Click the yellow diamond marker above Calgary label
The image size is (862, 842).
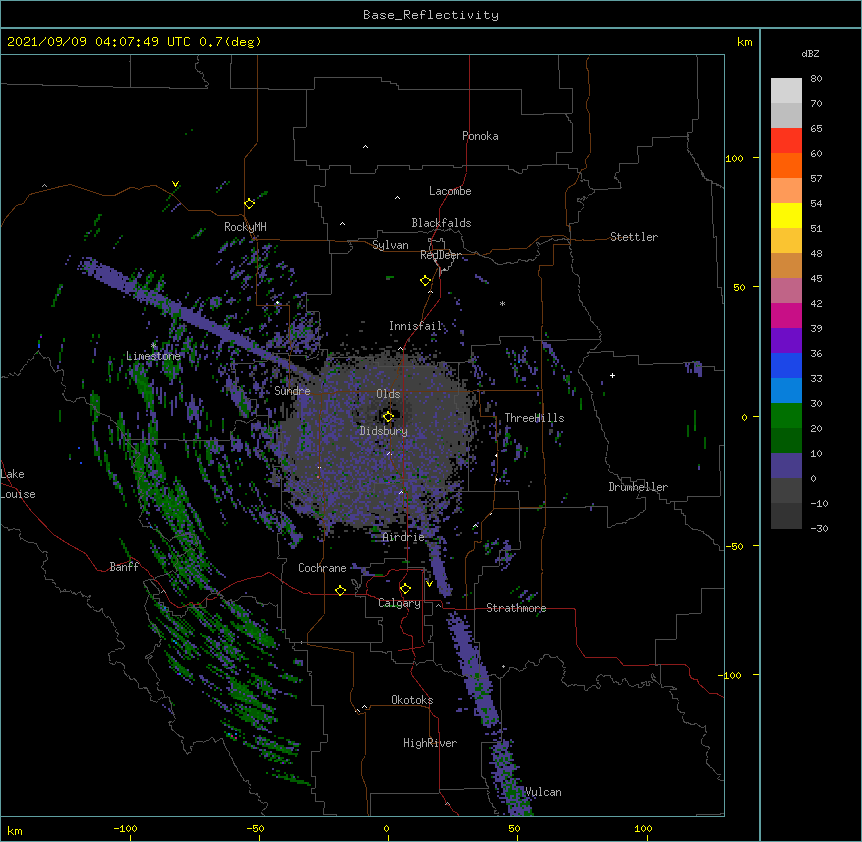click(x=405, y=589)
